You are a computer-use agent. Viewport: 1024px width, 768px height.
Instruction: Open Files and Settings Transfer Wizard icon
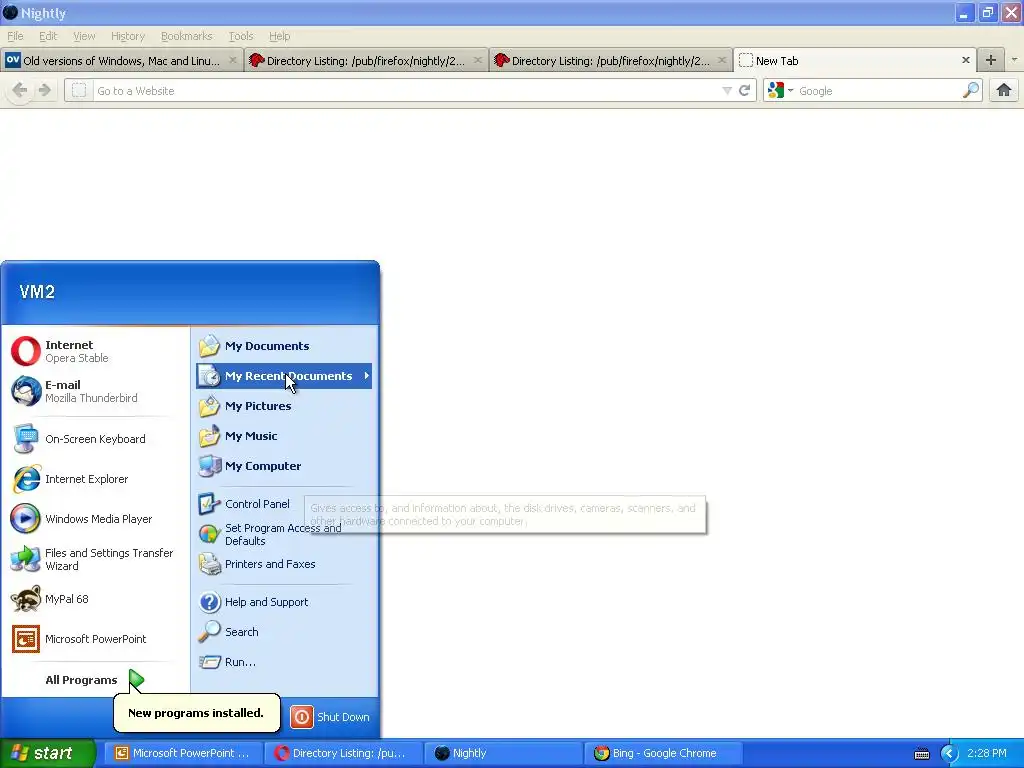[x=25, y=559]
